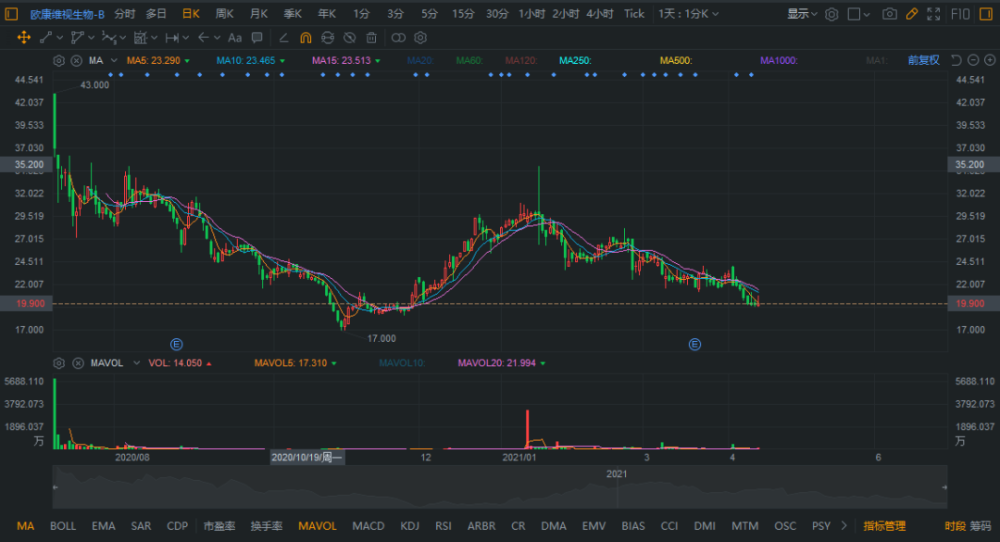The width and height of the screenshot is (1000, 542).
Task: Click the second E event marker (2021)
Action: pos(695,344)
